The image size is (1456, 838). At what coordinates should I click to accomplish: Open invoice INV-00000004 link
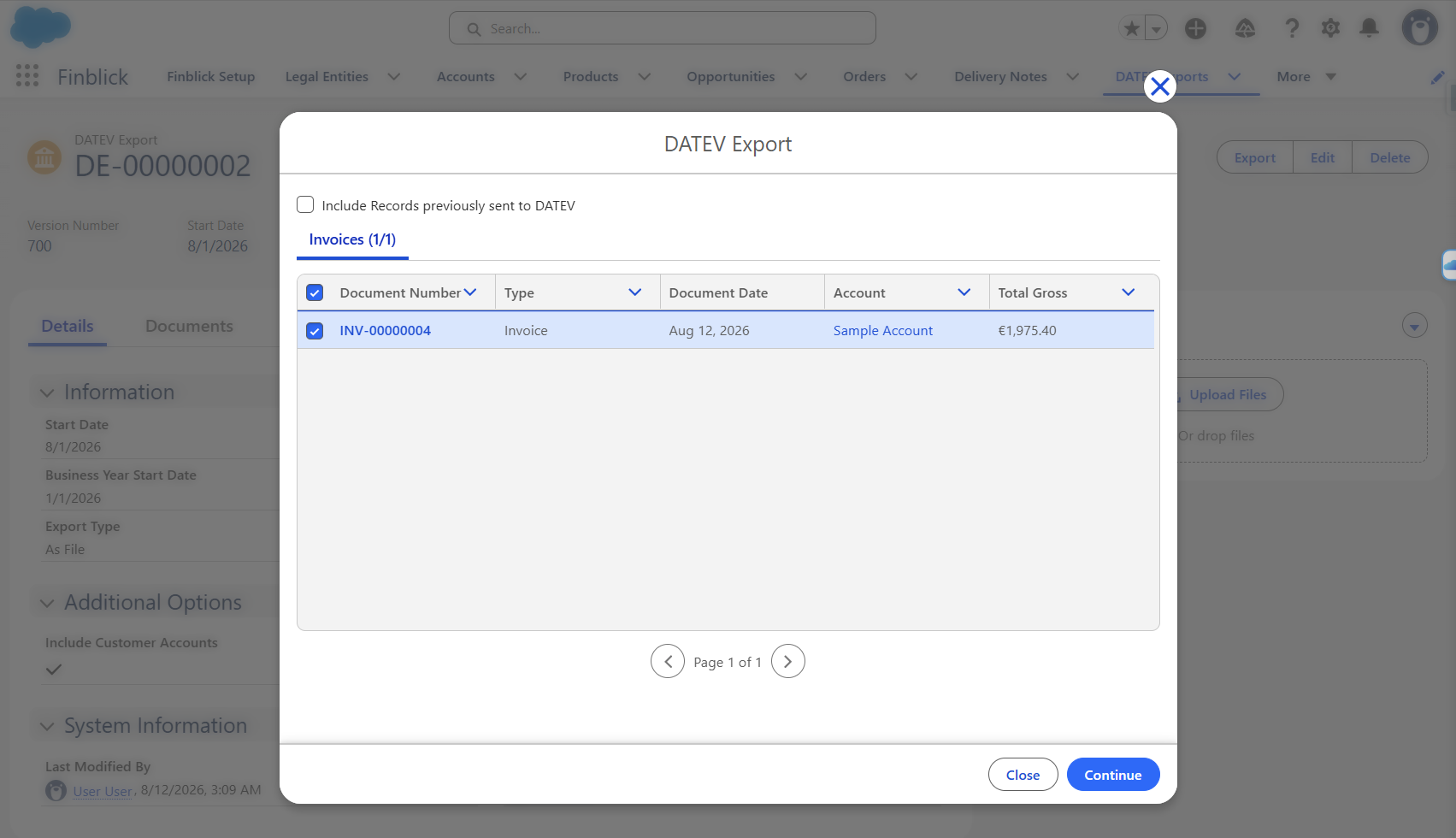tap(385, 331)
